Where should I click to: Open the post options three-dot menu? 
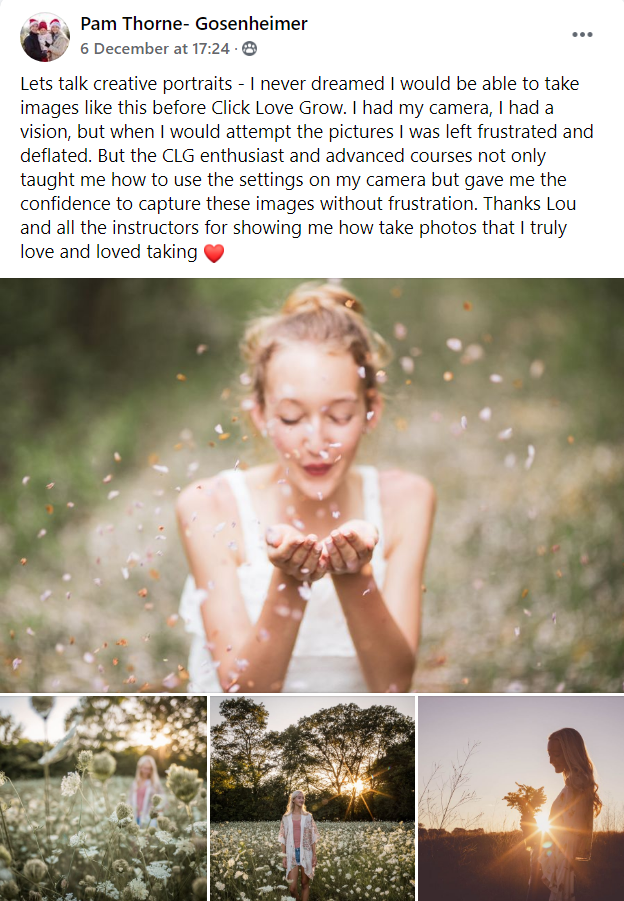click(x=582, y=34)
